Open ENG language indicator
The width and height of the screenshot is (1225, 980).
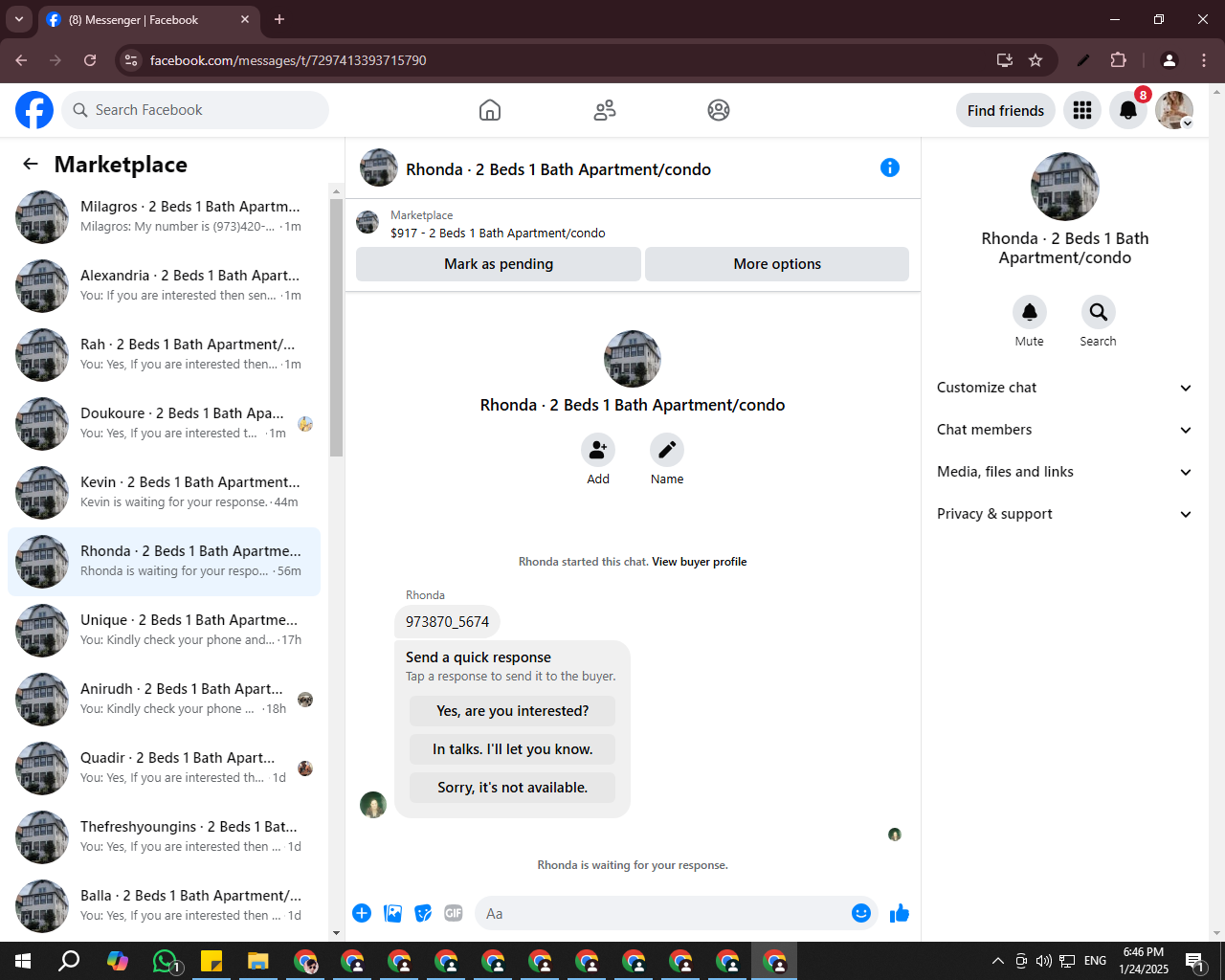[x=1096, y=961]
